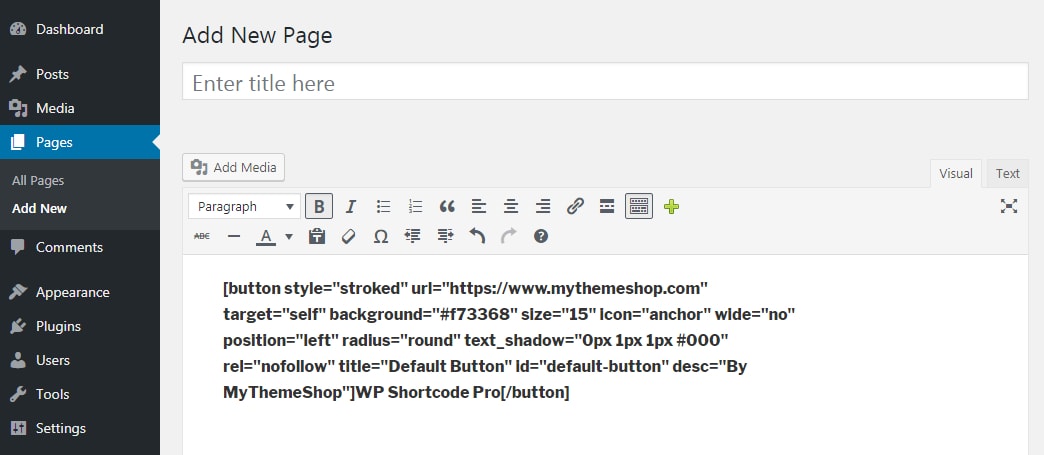Open the Paragraph format dropdown
The height and width of the screenshot is (455, 1044).
click(245, 206)
